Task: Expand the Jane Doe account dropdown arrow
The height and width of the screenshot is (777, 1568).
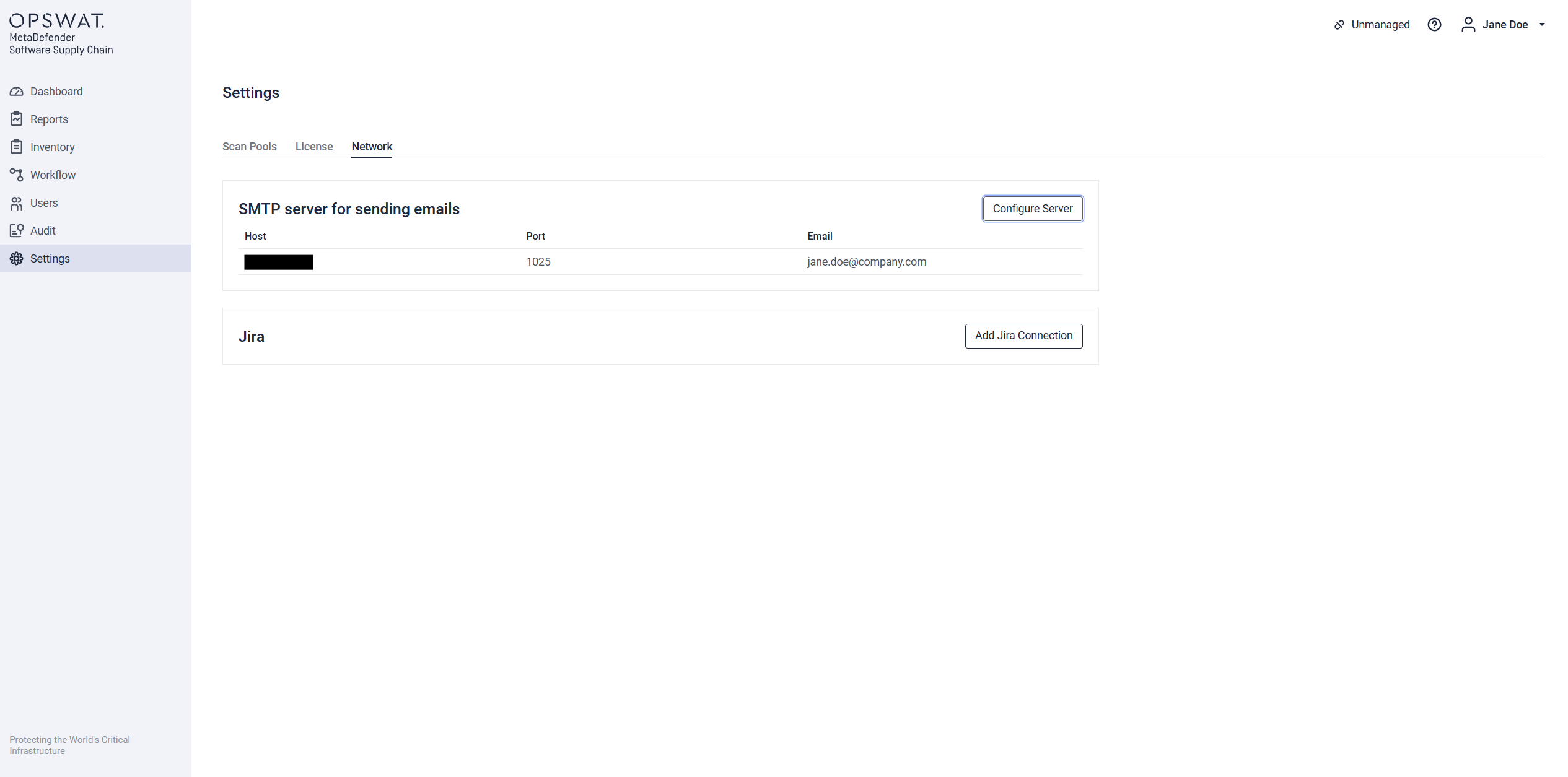Action: (1542, 25)
